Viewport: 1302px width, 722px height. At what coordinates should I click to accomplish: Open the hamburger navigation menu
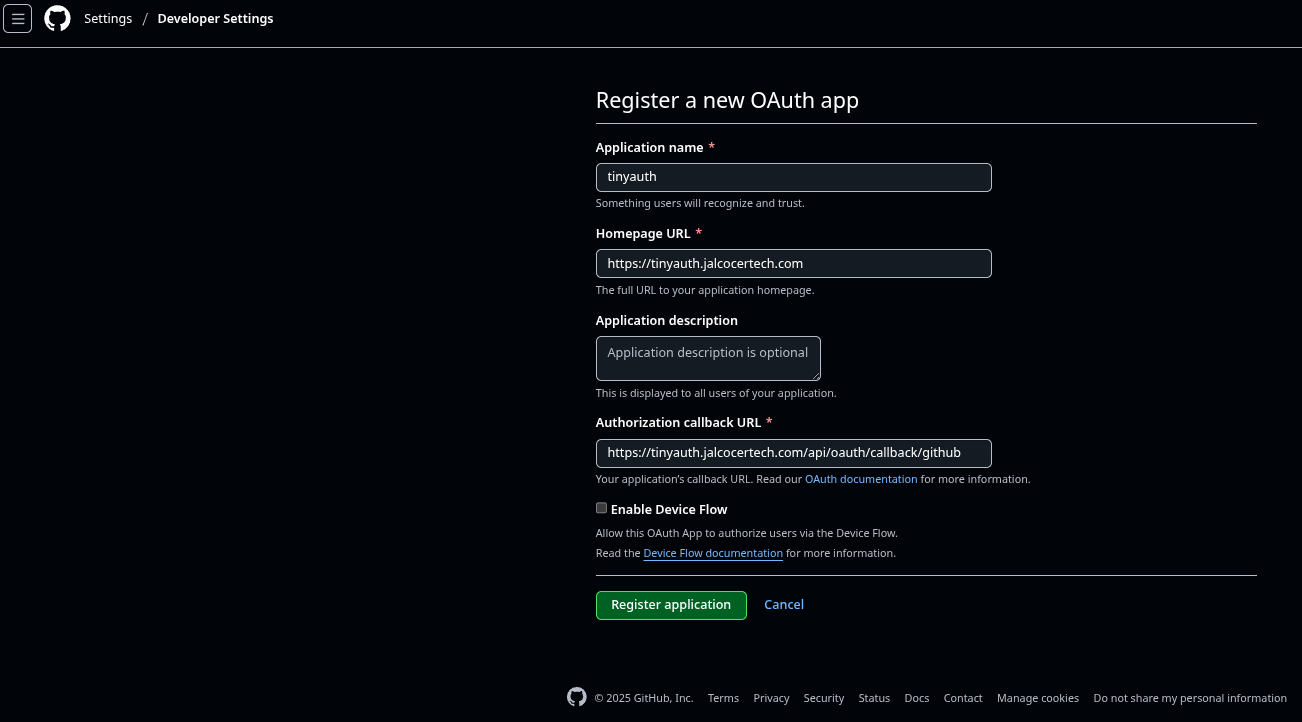(x=18, y=18)
